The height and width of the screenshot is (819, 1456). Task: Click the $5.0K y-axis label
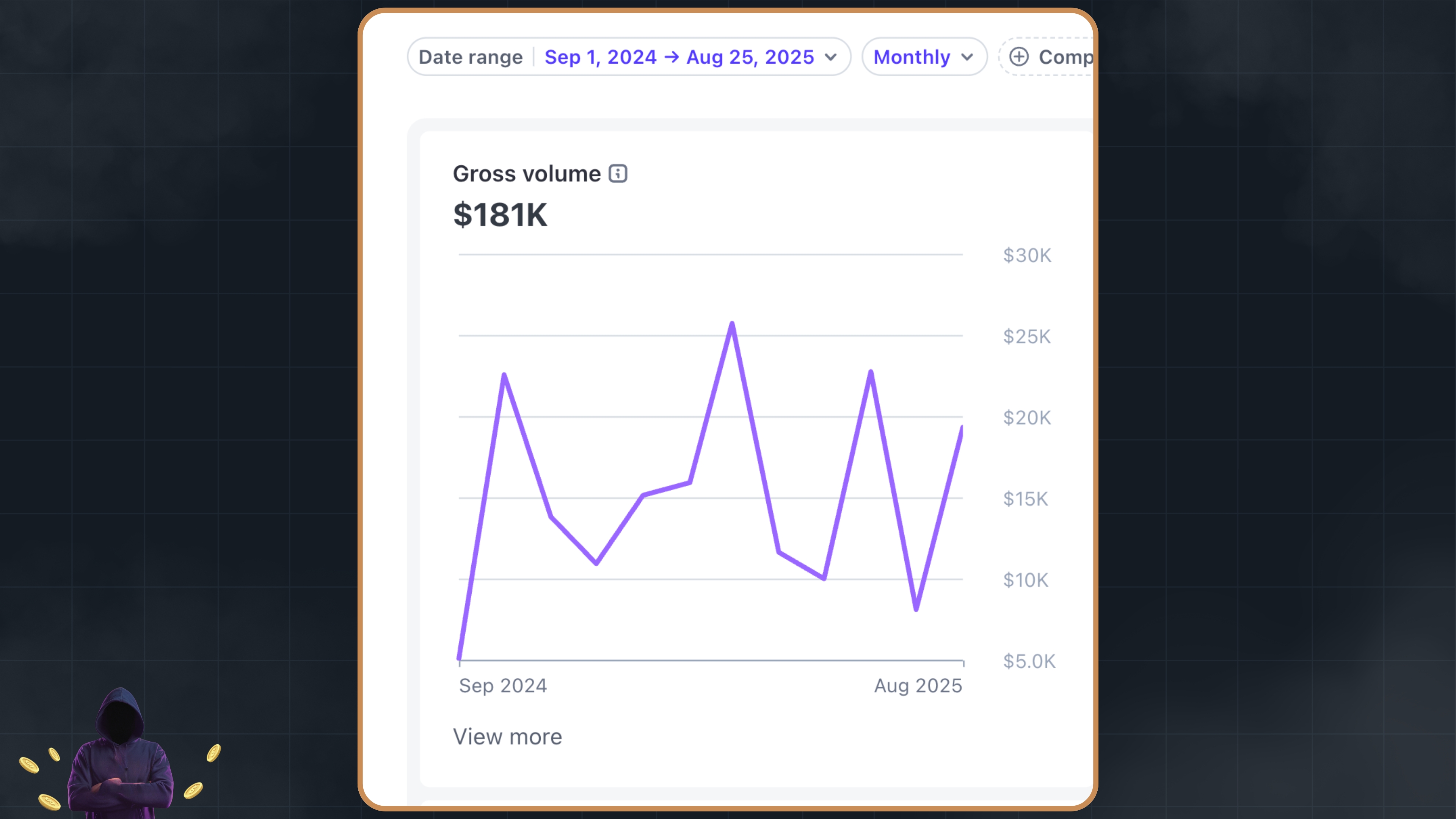pyautogui.click(x=1029, y=661)
